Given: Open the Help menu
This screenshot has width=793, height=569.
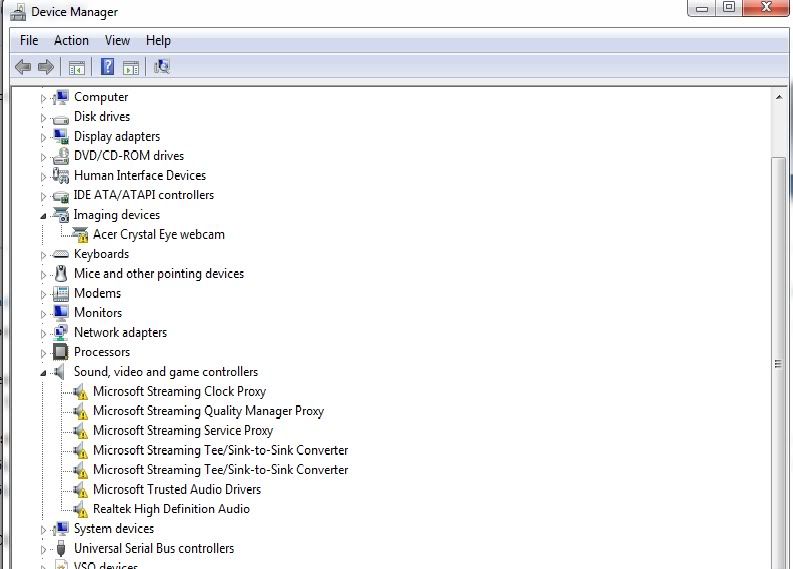Looking at the screenshot, I should [x=158, y=40].
